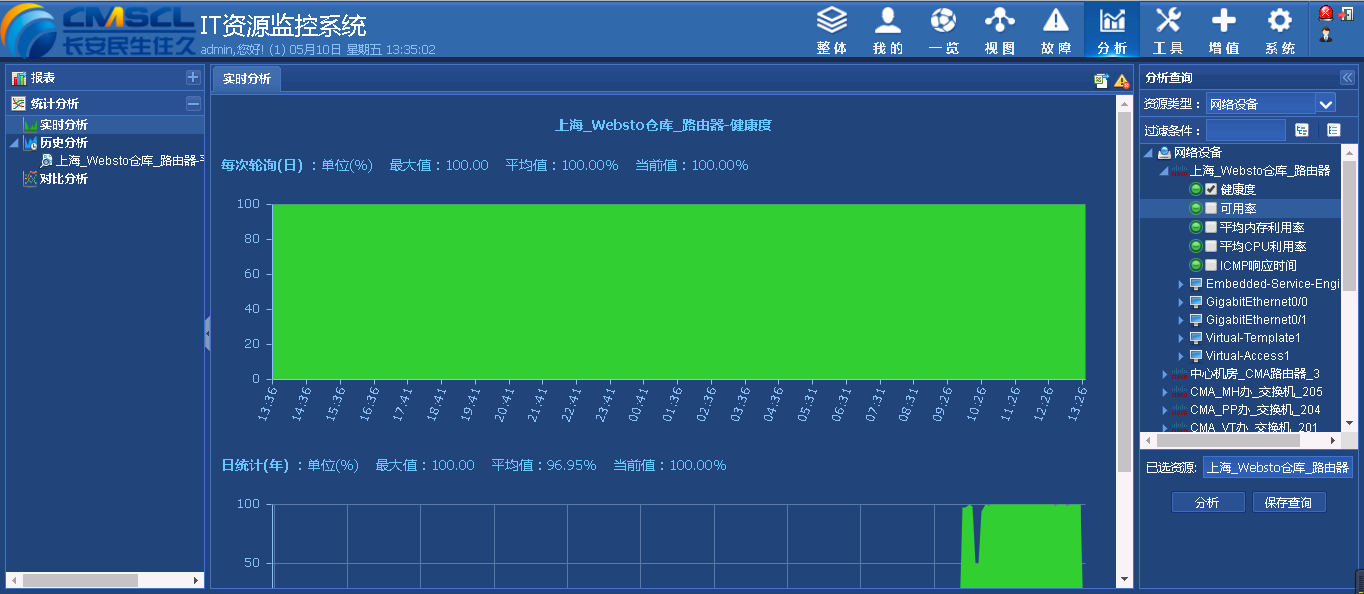Click the left panel collapse handle

click(x=207, y=333)
